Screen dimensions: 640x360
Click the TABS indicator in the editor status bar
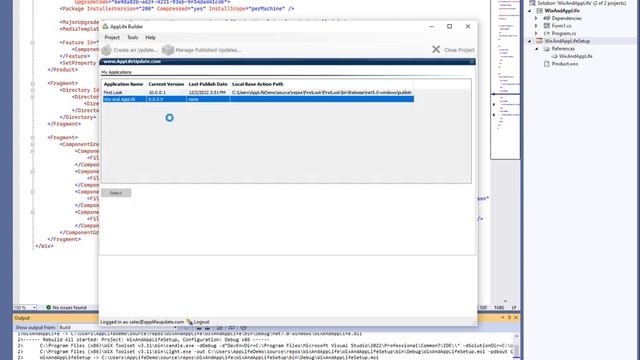499,307
